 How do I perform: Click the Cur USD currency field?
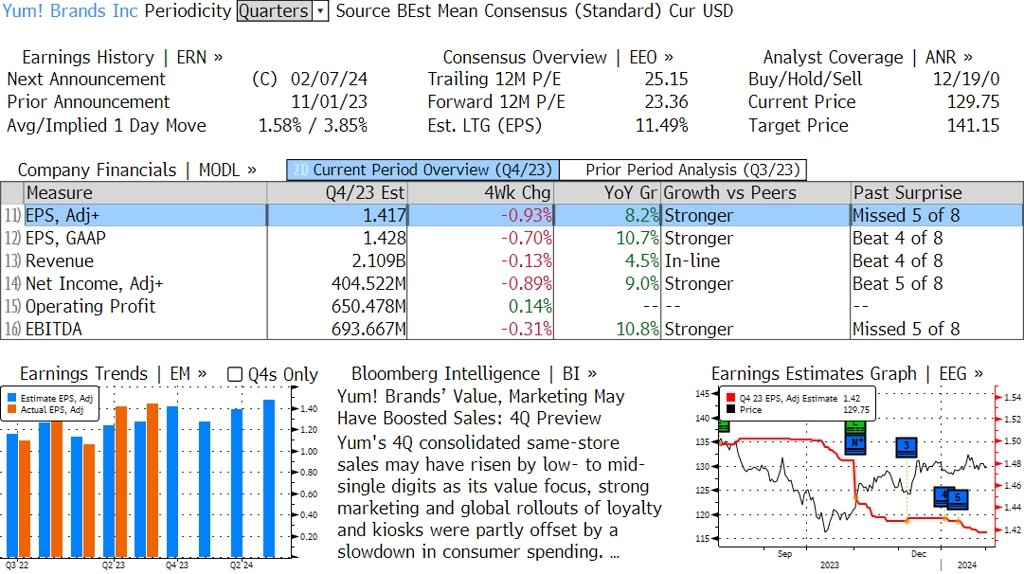(701, 11)
